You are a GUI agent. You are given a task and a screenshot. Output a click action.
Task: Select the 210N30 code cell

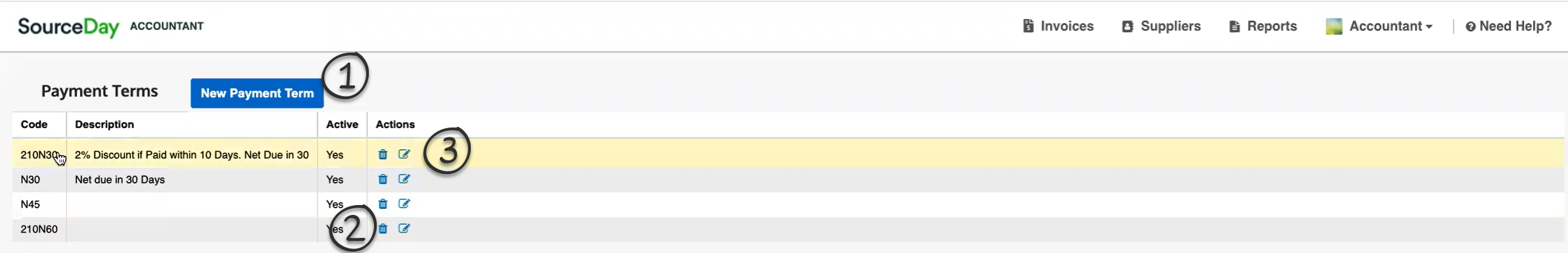39,155
